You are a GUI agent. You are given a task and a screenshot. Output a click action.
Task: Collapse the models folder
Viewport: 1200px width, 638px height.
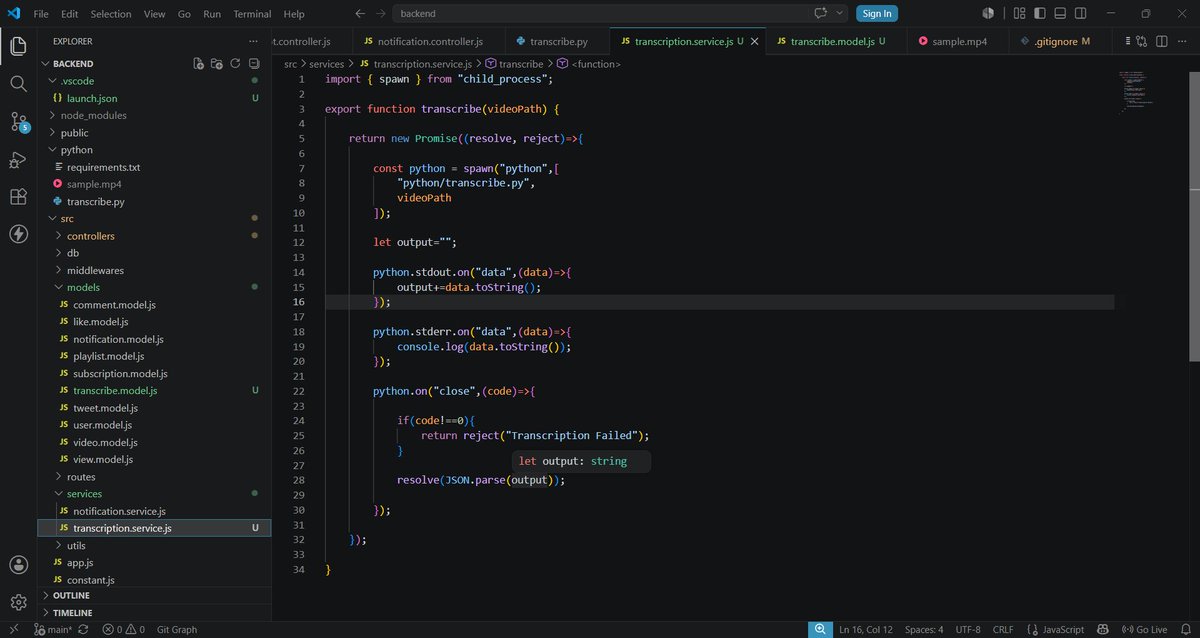[x=155, y=287]
